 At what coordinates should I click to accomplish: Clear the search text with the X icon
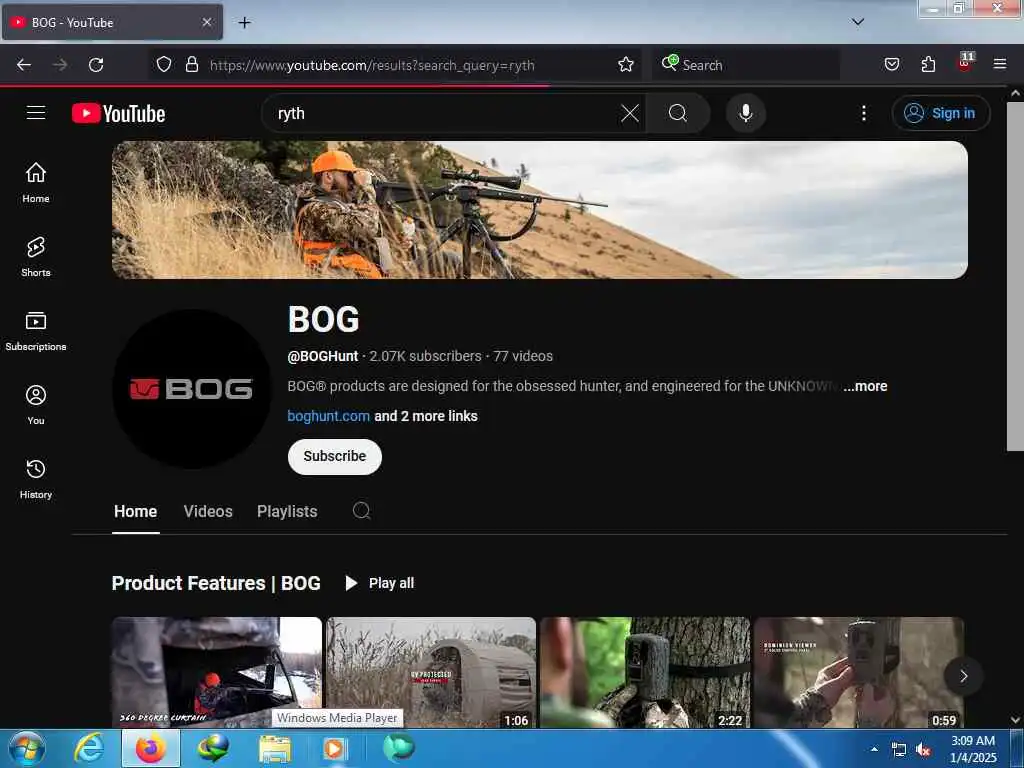coord(630,113)
